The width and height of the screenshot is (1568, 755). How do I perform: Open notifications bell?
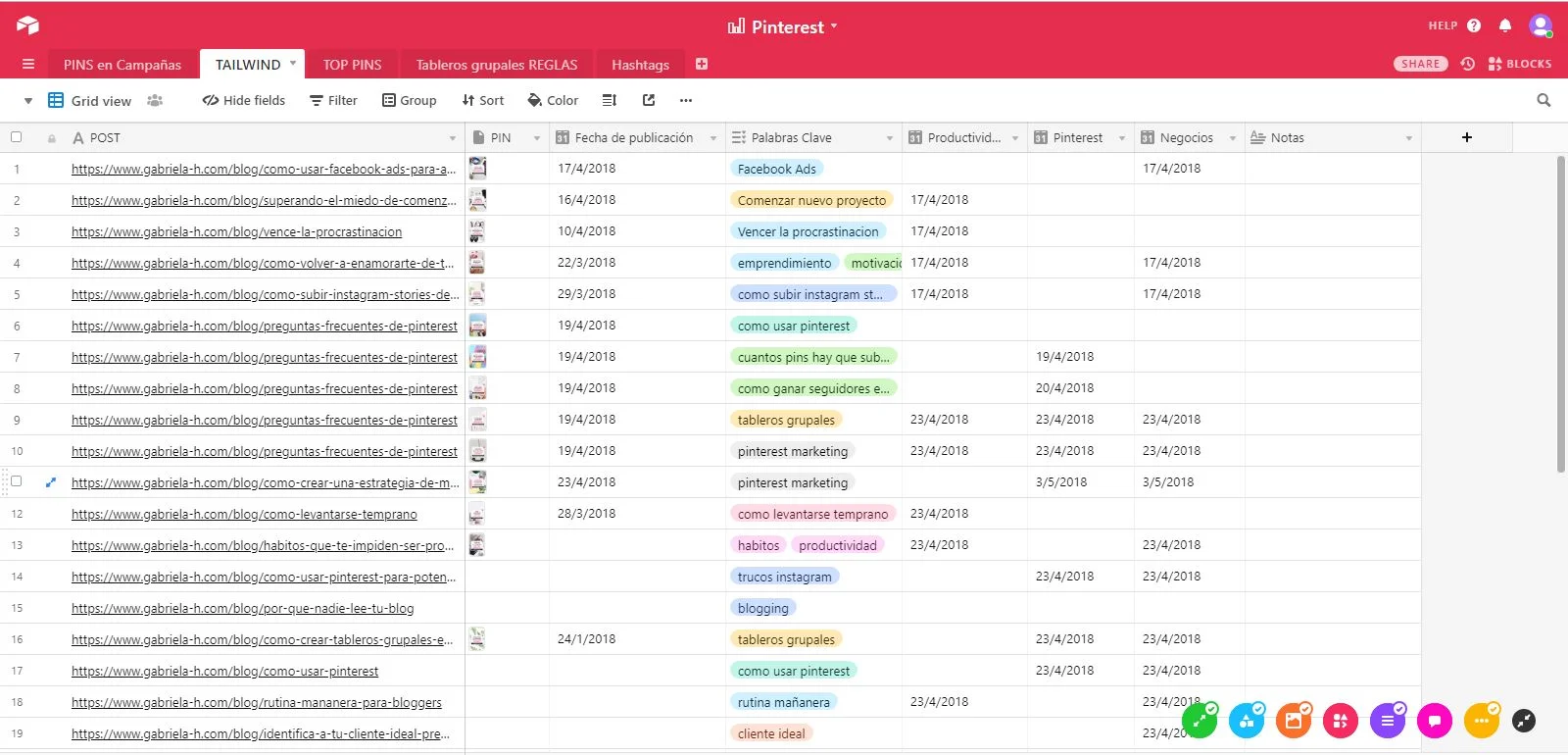[x=1505, y=25]
